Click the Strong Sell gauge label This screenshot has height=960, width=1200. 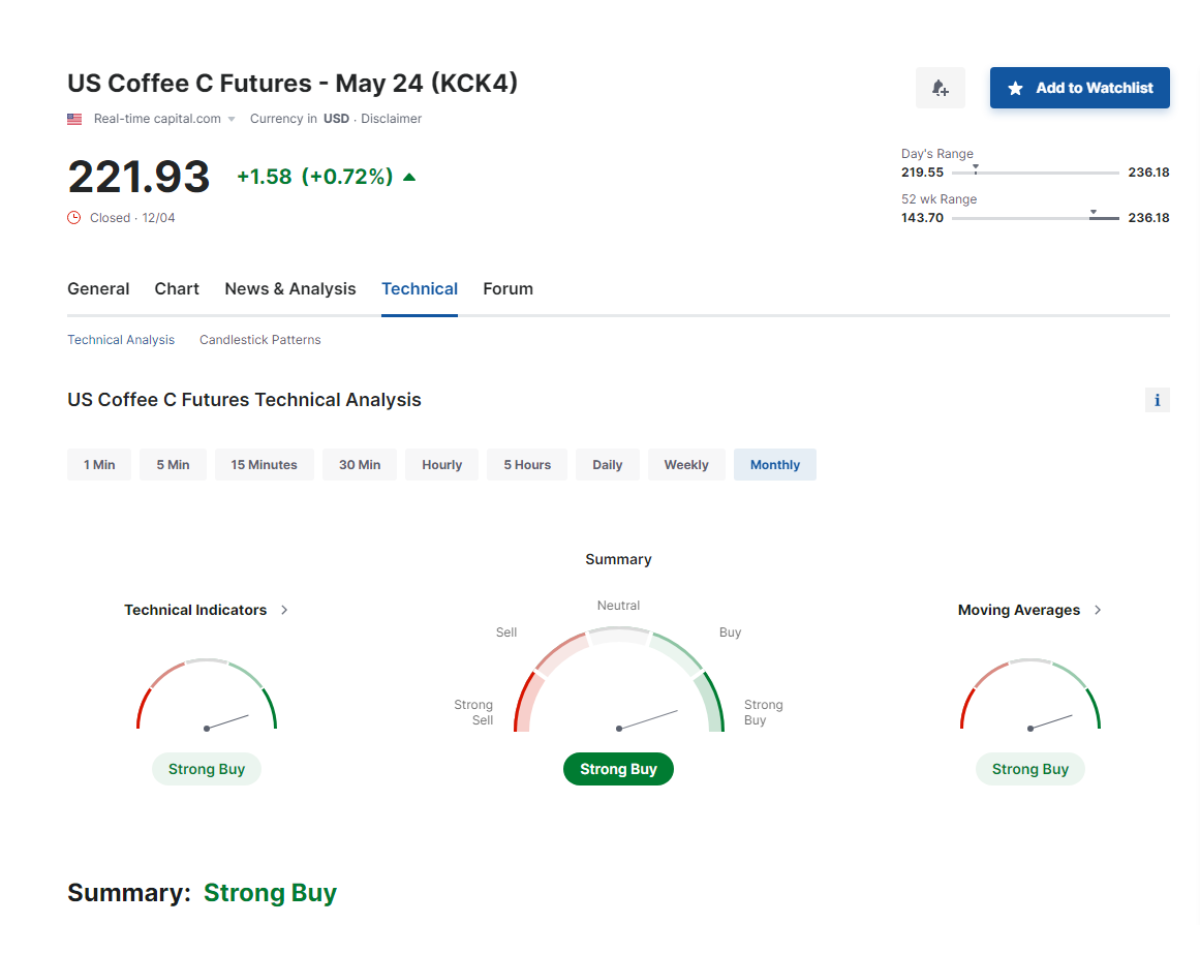[474, 713]
